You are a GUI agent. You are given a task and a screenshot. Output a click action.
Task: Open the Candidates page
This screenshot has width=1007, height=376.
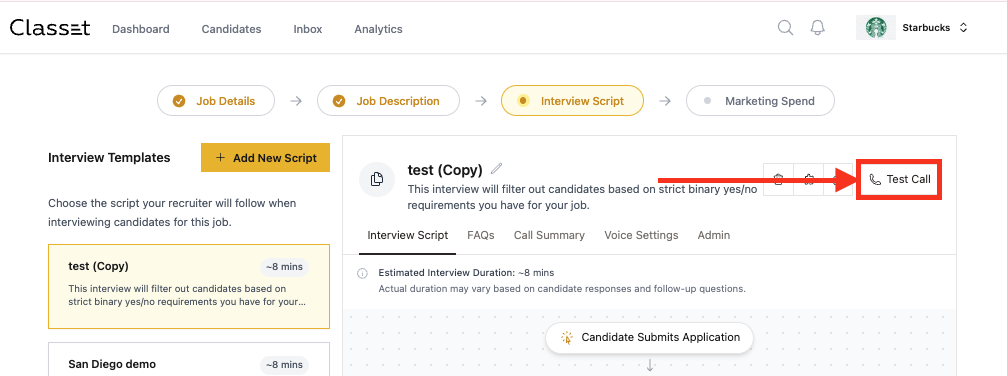(231, 29)
